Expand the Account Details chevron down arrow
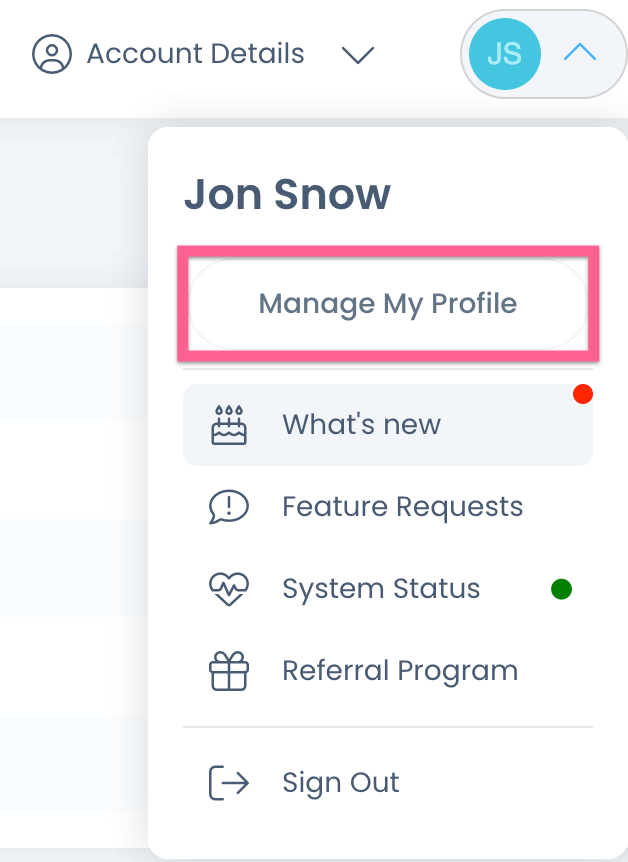The image size is (628, 862). [357, 54]
